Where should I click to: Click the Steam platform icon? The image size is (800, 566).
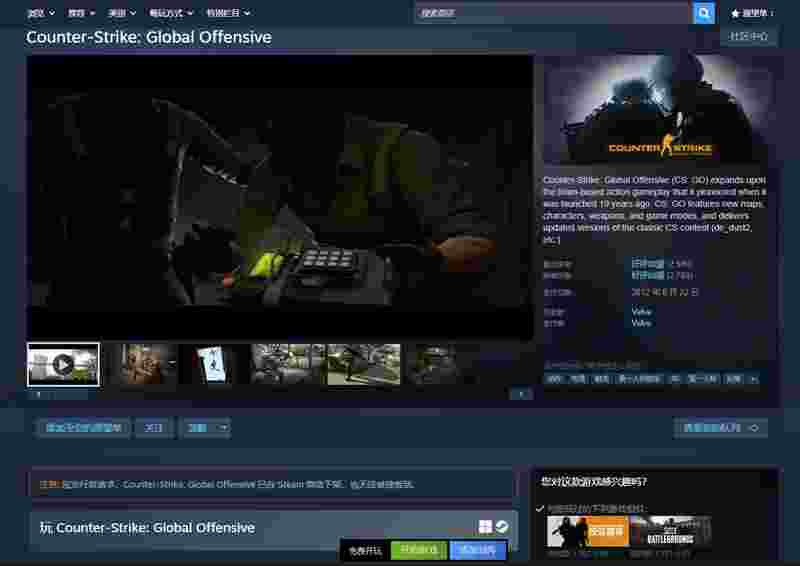502,527
